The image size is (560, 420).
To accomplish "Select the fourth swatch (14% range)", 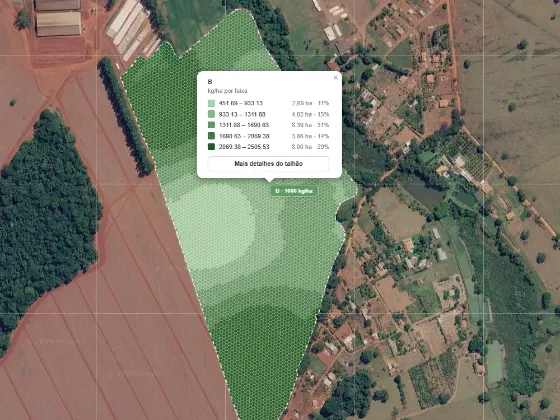I will point(211,136).
